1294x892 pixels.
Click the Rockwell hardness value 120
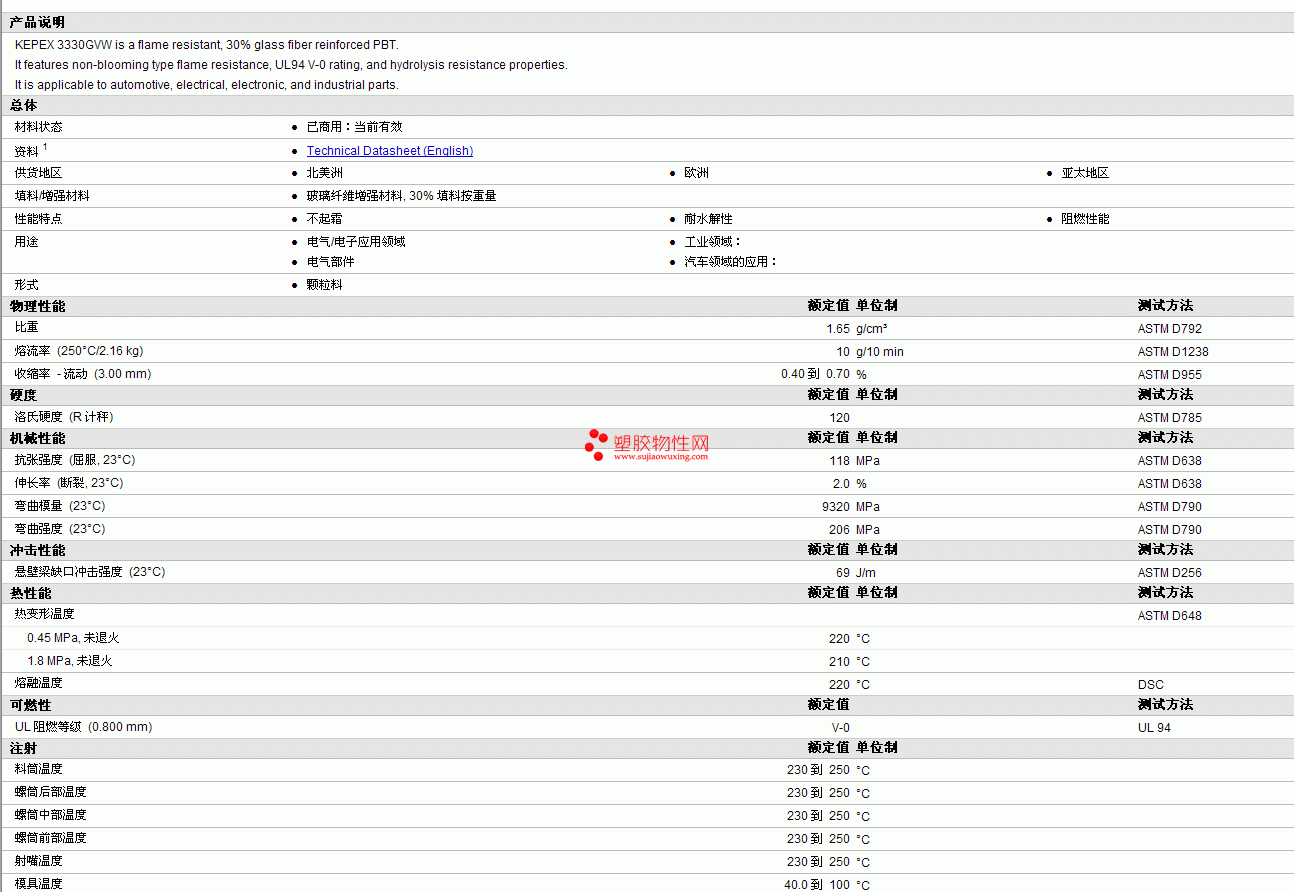[840, 418]
